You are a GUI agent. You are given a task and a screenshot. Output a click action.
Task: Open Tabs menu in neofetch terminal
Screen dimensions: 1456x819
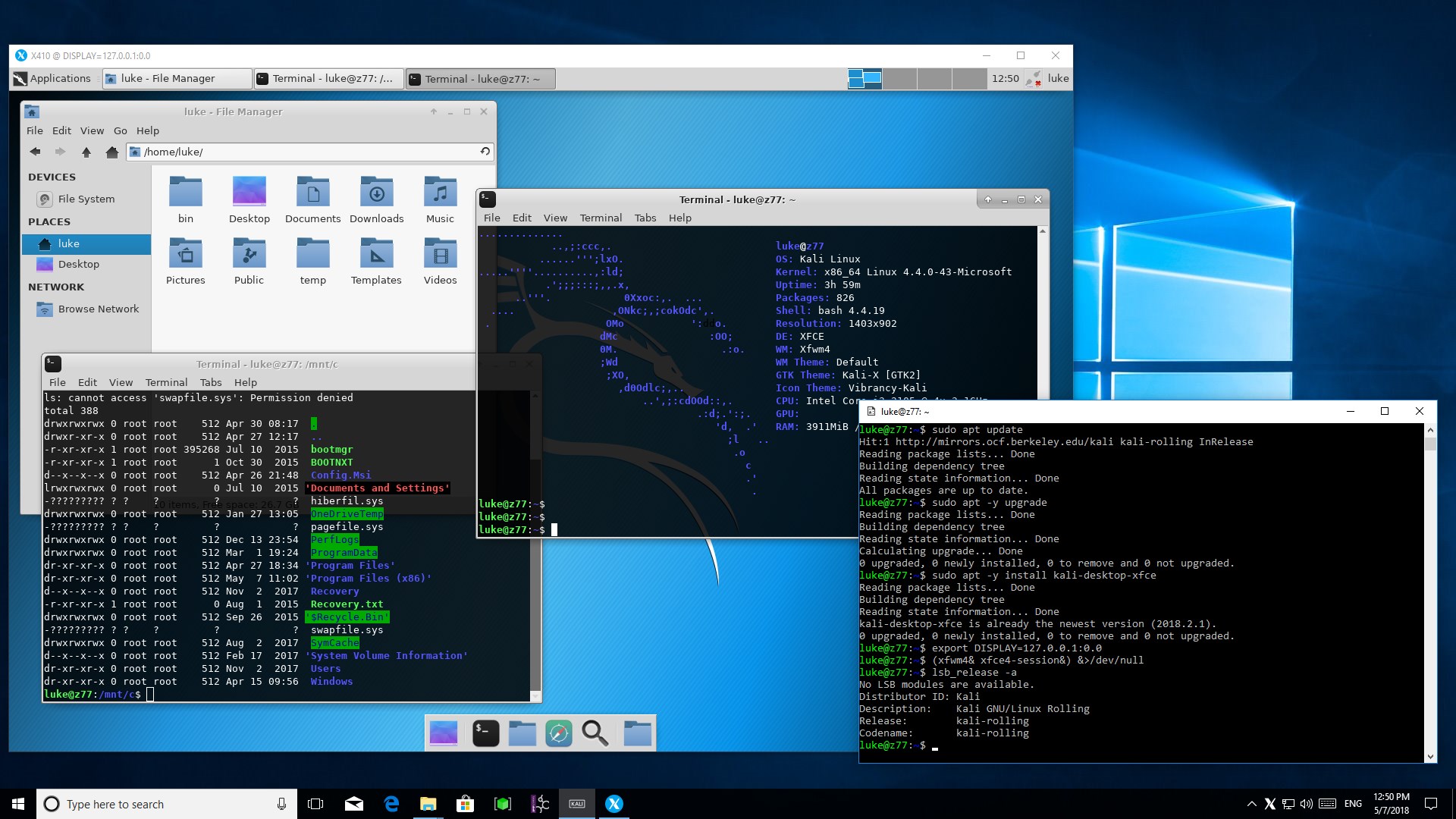pos(645,218)
